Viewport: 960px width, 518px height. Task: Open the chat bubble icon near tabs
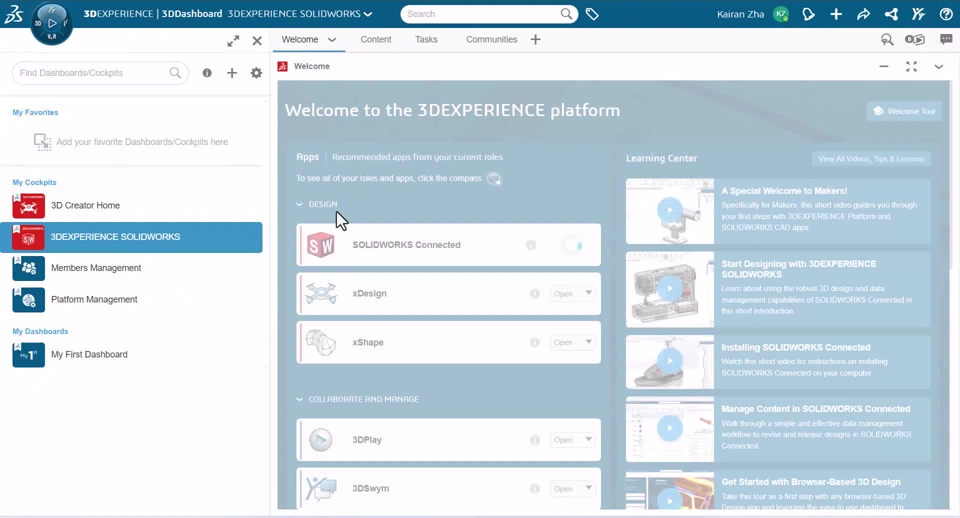click(x=946, y=39)
